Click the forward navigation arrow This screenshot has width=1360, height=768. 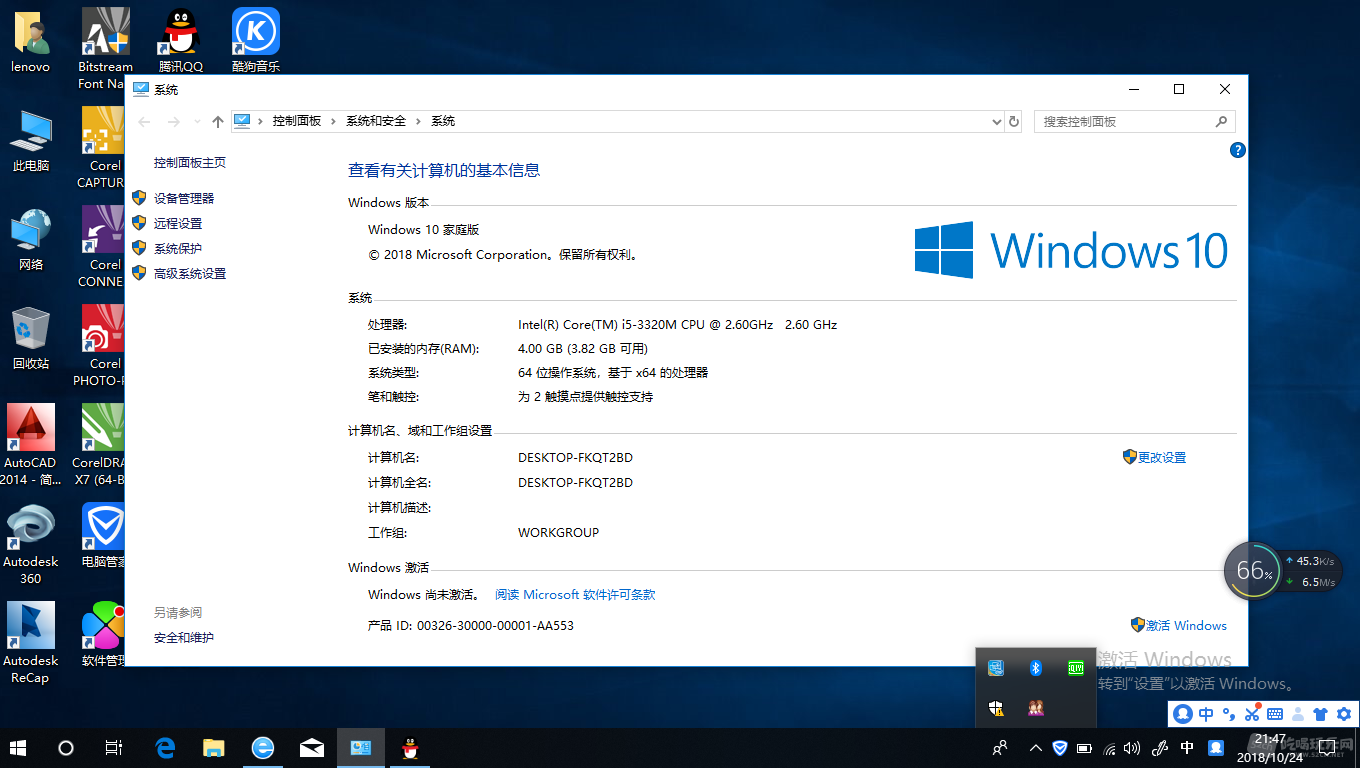(x=174, y=121)
